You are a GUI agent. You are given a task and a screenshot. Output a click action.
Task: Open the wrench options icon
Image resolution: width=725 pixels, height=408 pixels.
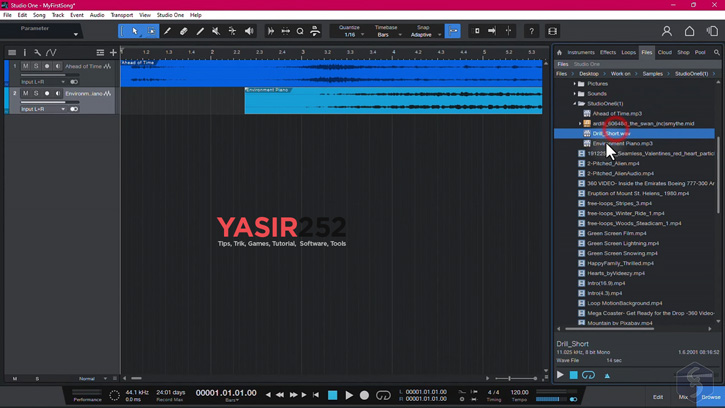pyautogui.click(x=37, y=52)
